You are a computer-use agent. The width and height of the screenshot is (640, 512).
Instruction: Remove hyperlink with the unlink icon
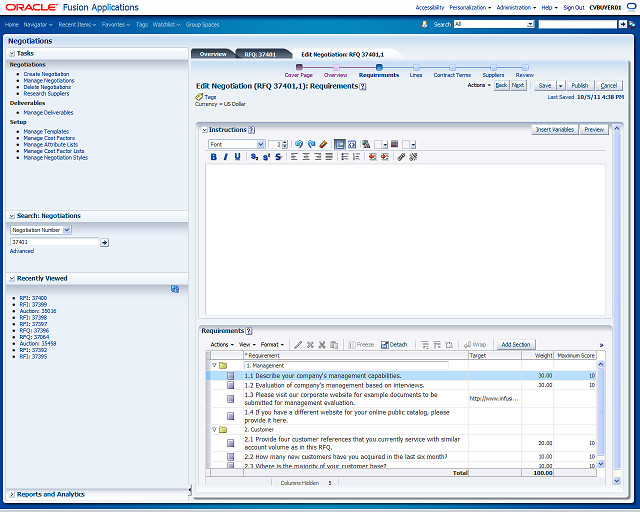pos(413,157)
